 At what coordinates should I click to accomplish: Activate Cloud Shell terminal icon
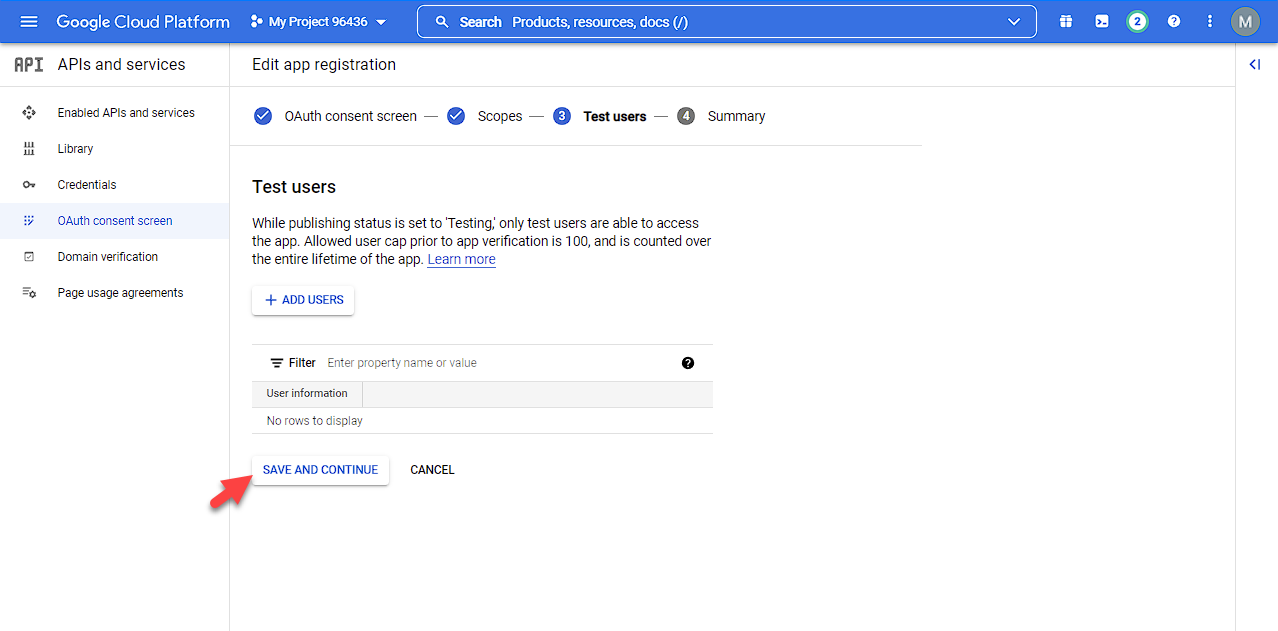(x=1101, y=21)
